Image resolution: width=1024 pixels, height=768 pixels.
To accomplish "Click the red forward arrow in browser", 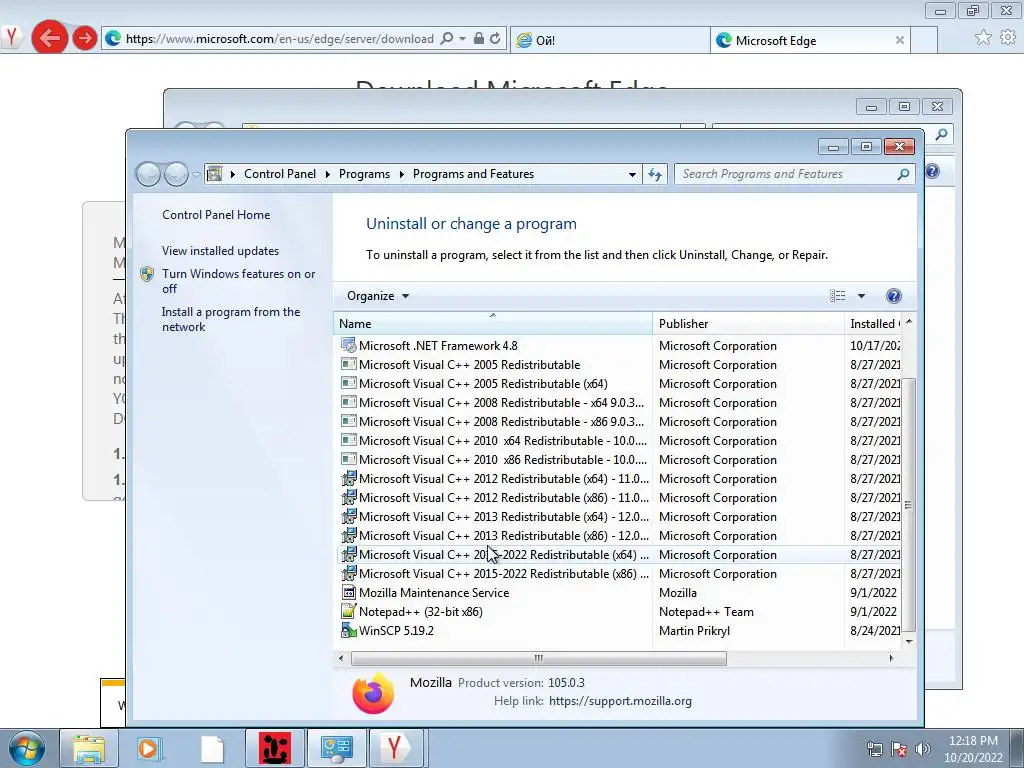I will [x=84, y=38].
